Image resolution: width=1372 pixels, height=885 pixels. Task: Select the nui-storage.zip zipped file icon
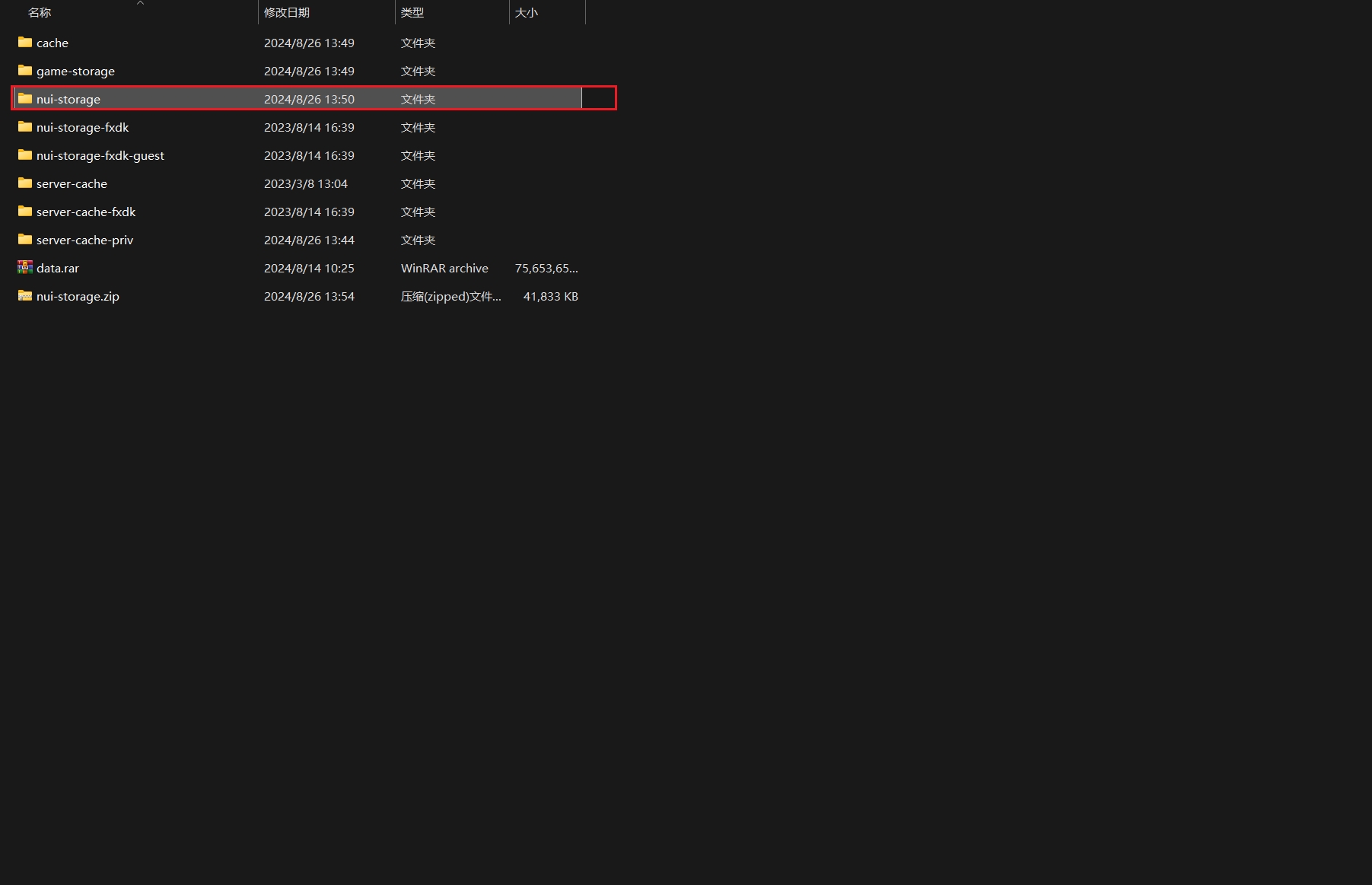(25, 296)
